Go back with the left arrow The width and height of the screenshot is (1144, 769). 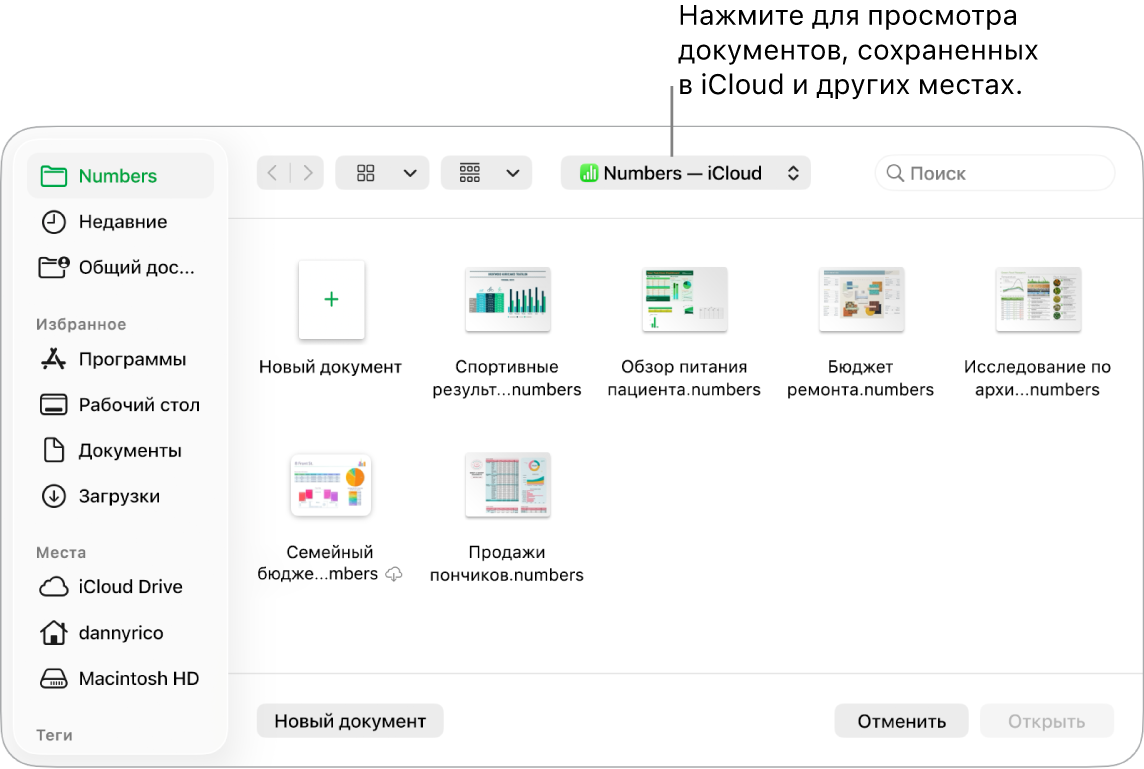click(272, 173)
